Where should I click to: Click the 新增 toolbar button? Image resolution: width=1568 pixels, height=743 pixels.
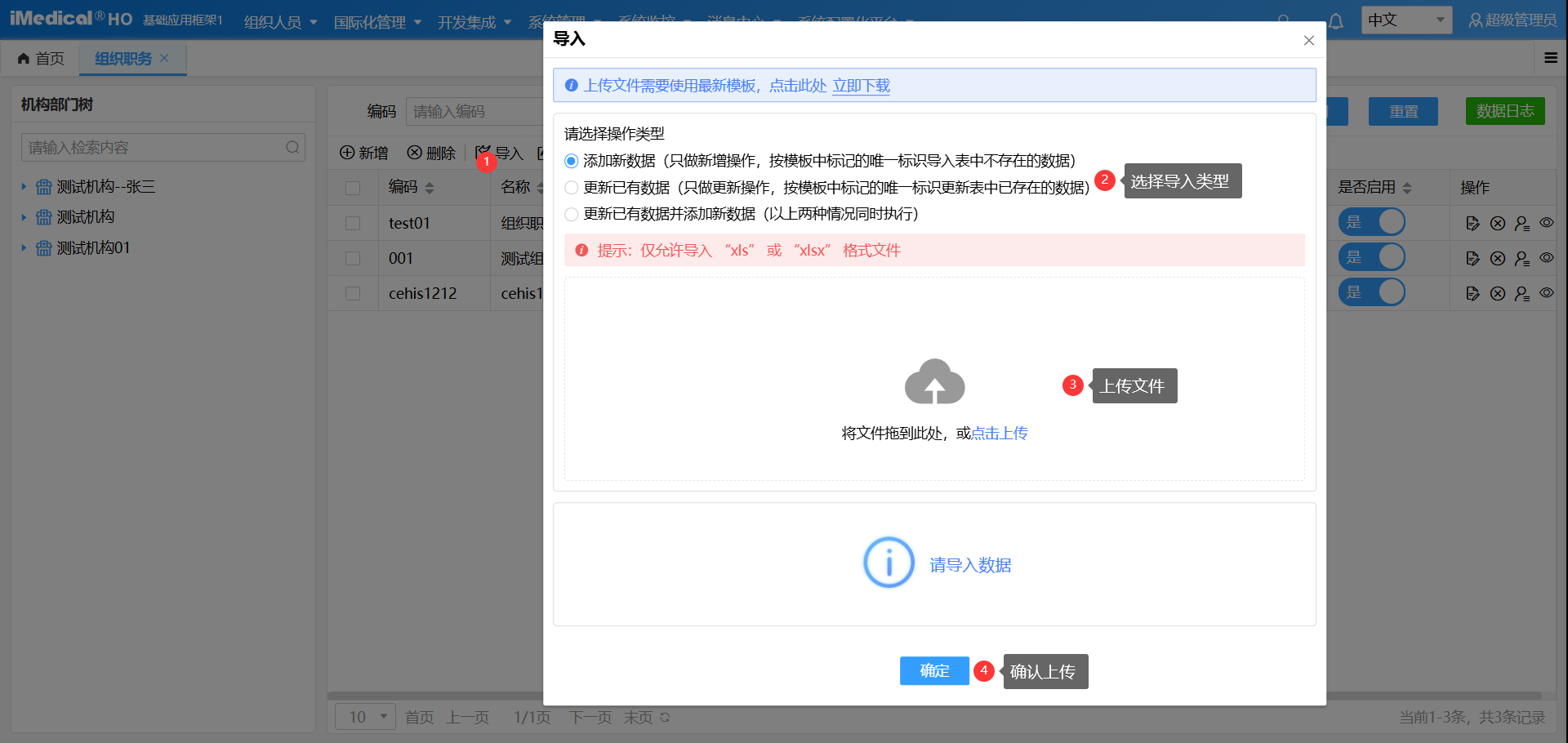363,153
